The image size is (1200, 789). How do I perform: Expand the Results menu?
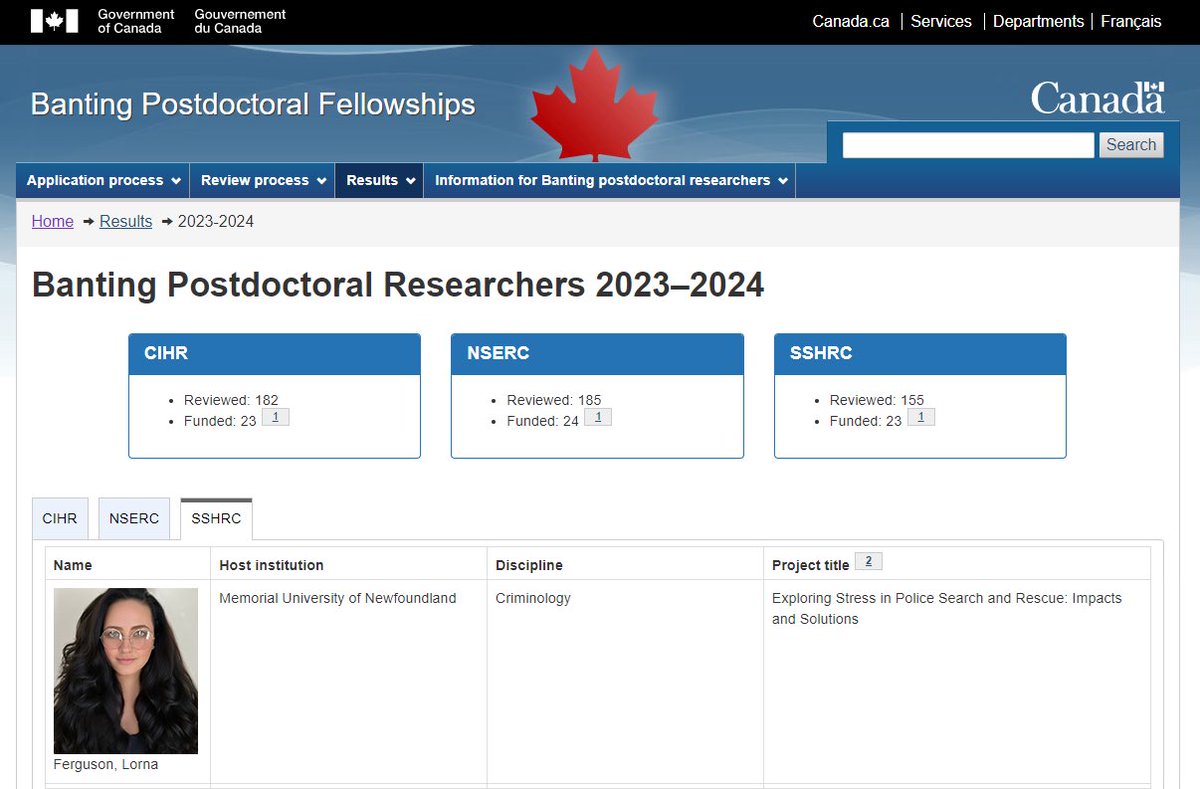point(379,181)
